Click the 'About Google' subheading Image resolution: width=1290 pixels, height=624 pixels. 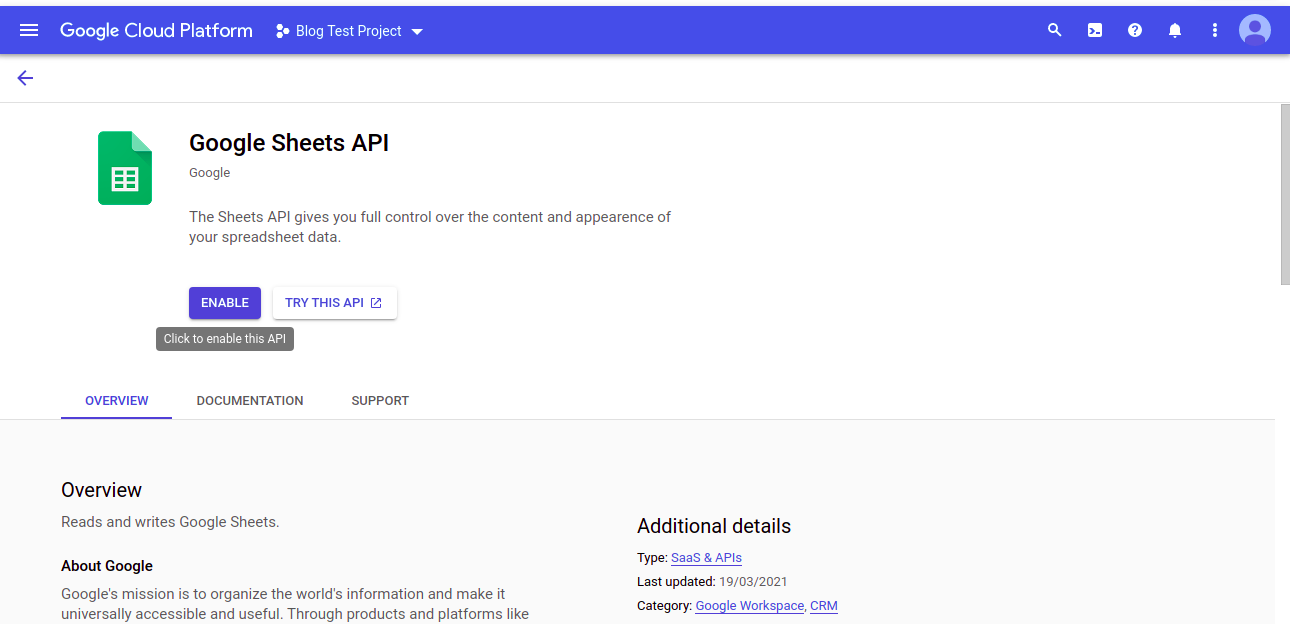[107, 566]
